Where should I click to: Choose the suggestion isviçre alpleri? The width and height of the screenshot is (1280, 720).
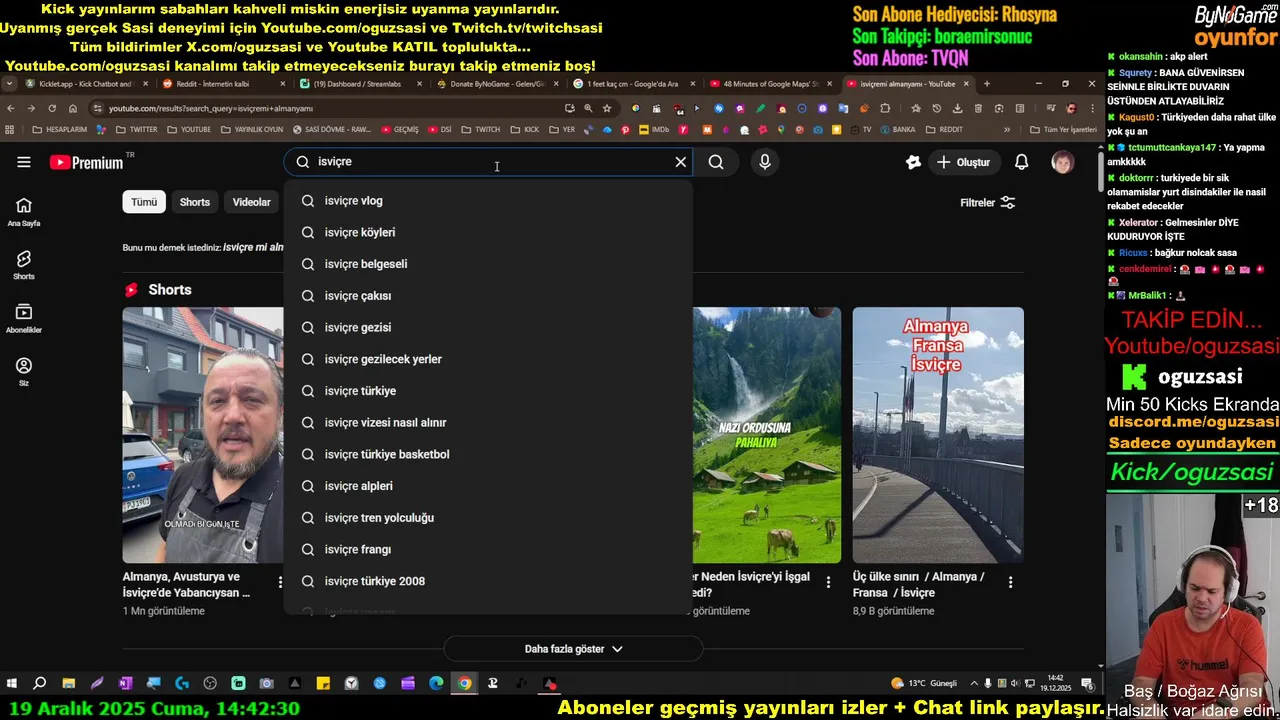point(488,486)
